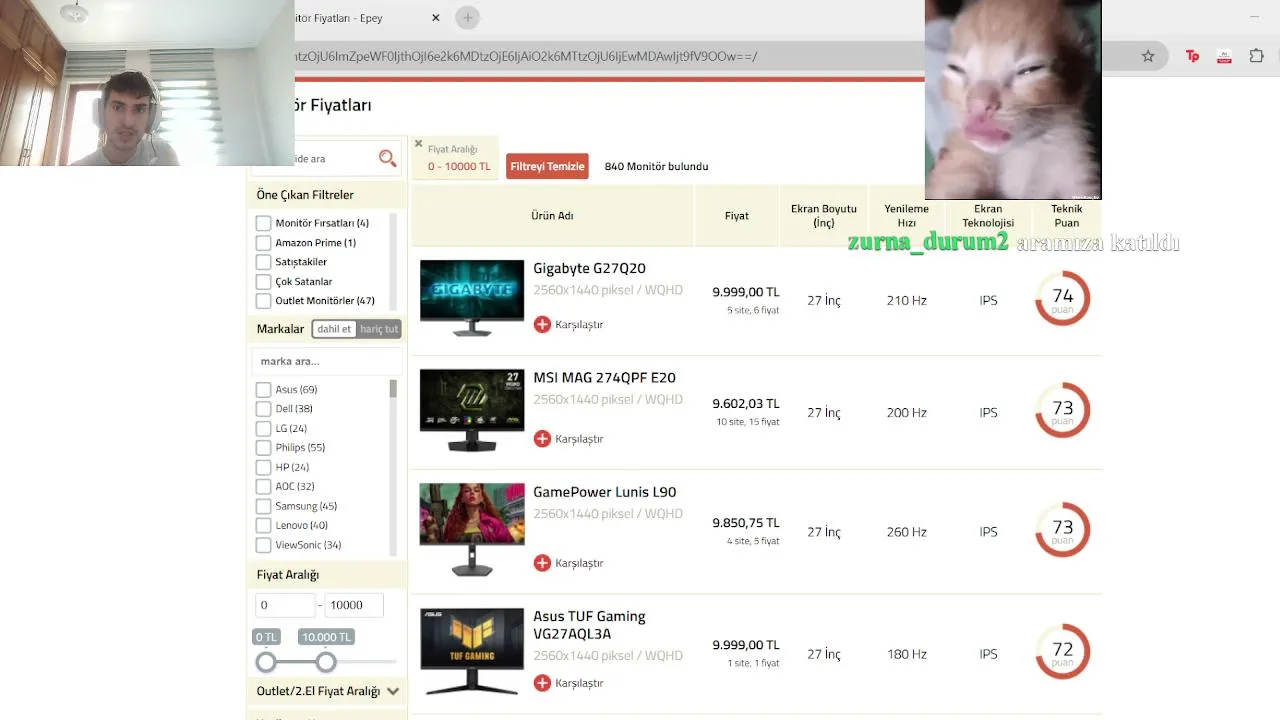Click the minimum price field showing 0
1280x720 pixels.
(285, 605)
